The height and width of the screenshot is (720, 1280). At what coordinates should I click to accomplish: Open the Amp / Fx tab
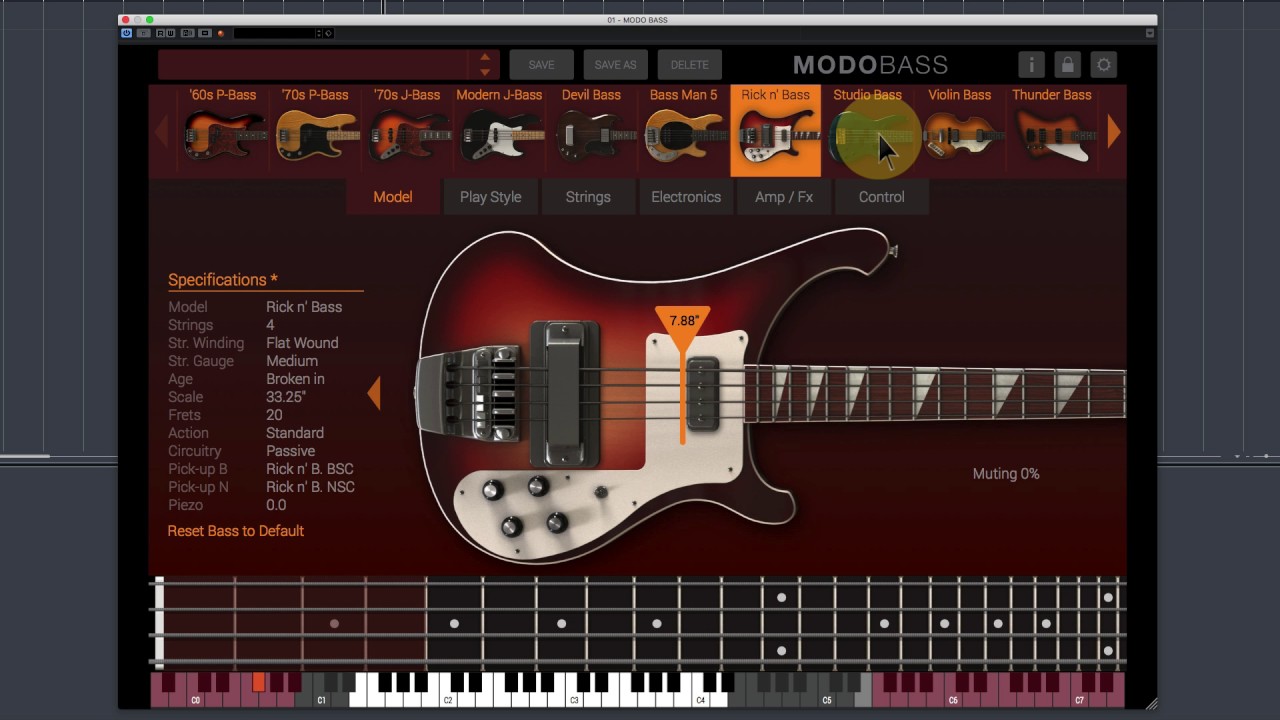[x=784, y=197]
